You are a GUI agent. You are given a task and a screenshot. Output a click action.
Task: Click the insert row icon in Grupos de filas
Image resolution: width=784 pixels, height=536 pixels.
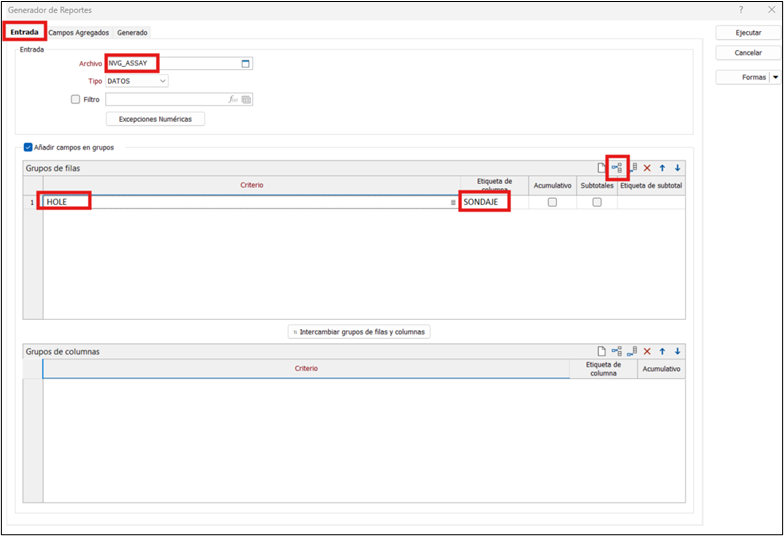[x=632, y=168]
